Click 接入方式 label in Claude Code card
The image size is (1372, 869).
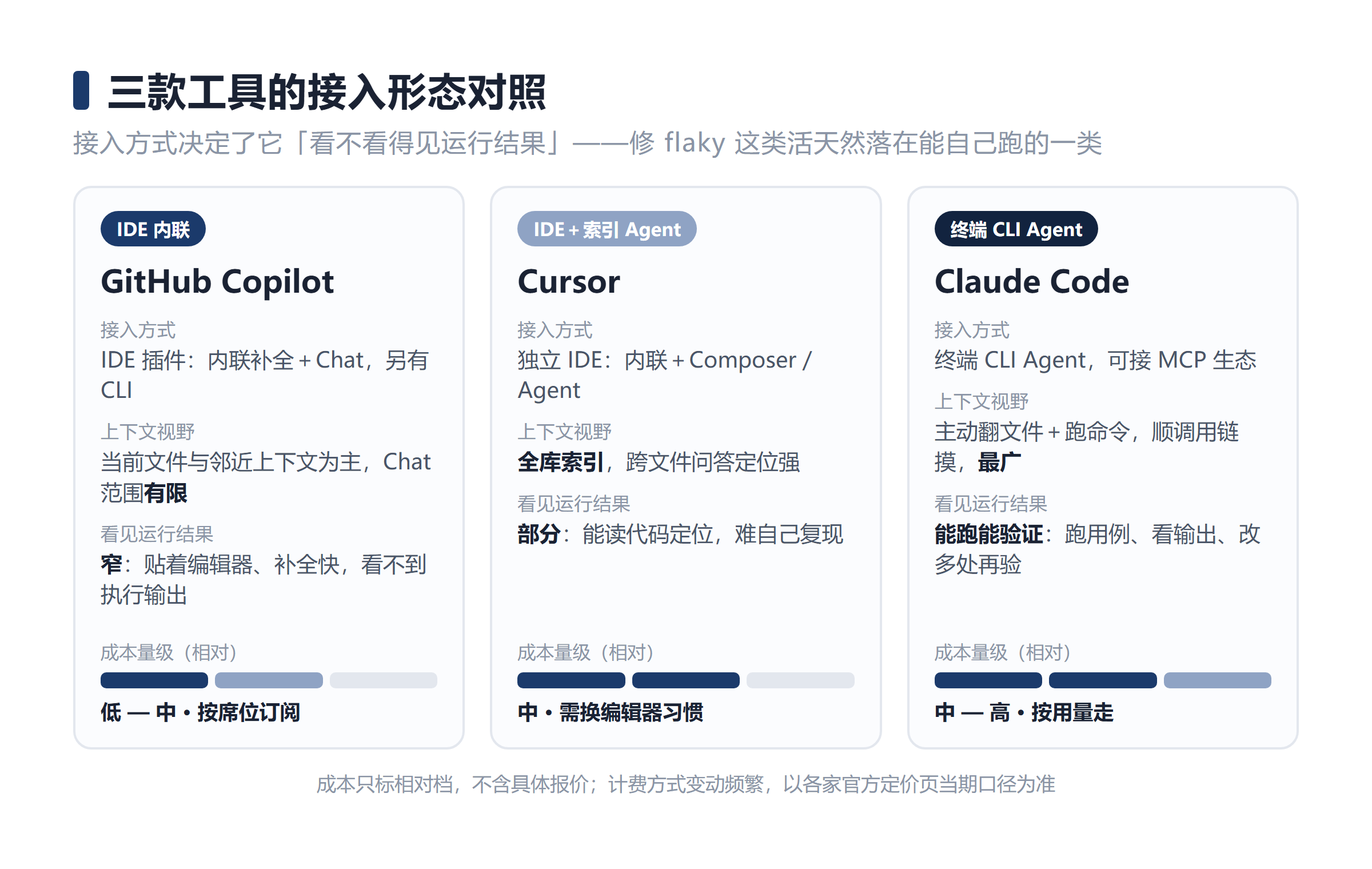(972, 330)
